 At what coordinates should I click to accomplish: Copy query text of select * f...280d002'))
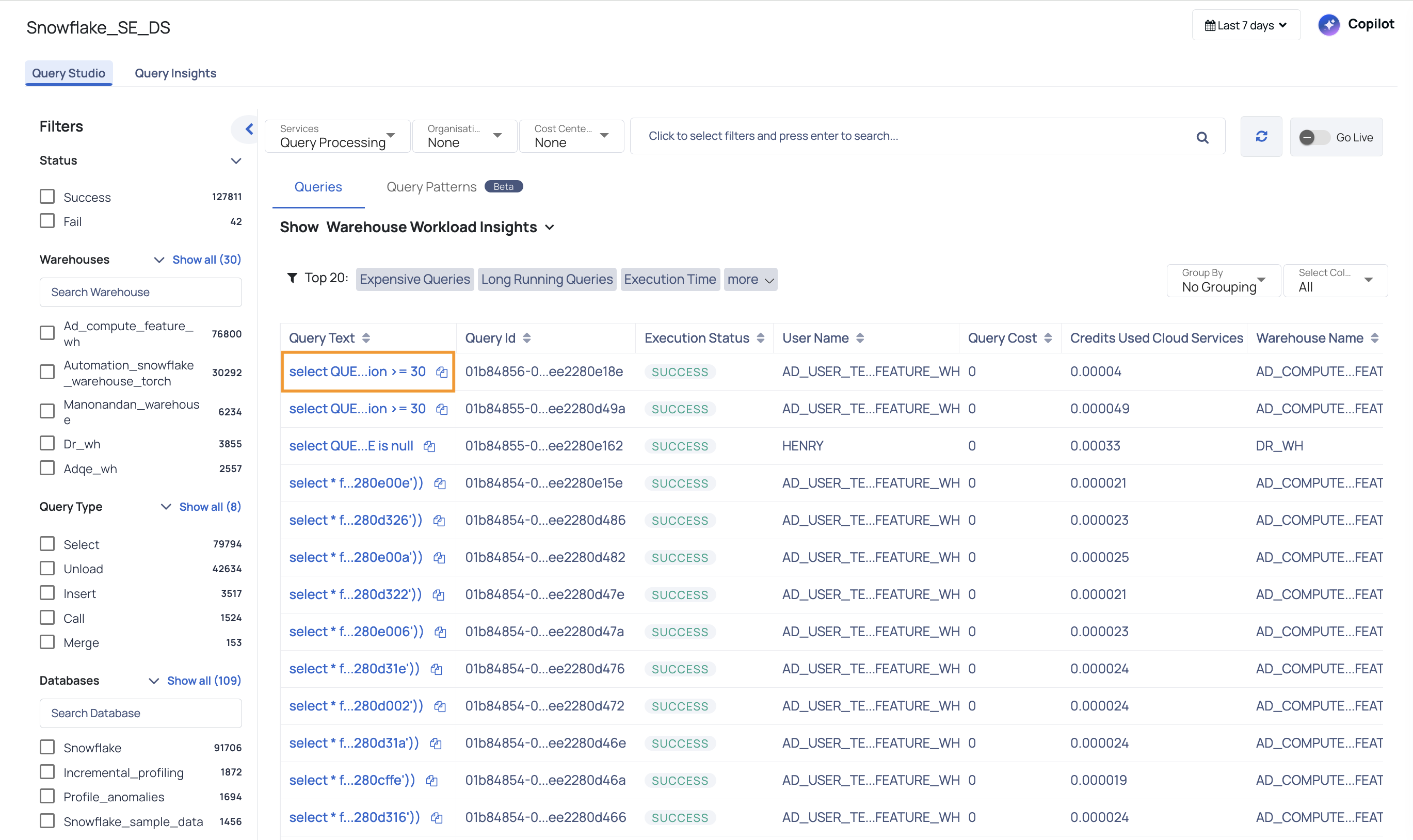(440, 706)
